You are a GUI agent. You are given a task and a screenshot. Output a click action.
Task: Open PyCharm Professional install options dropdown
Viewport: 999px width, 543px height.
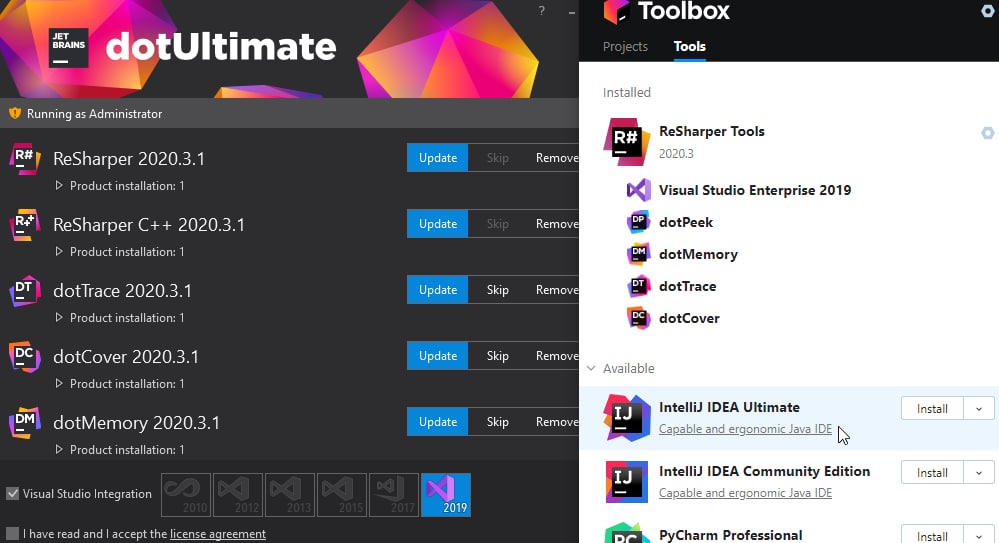(x=979, y=535)
